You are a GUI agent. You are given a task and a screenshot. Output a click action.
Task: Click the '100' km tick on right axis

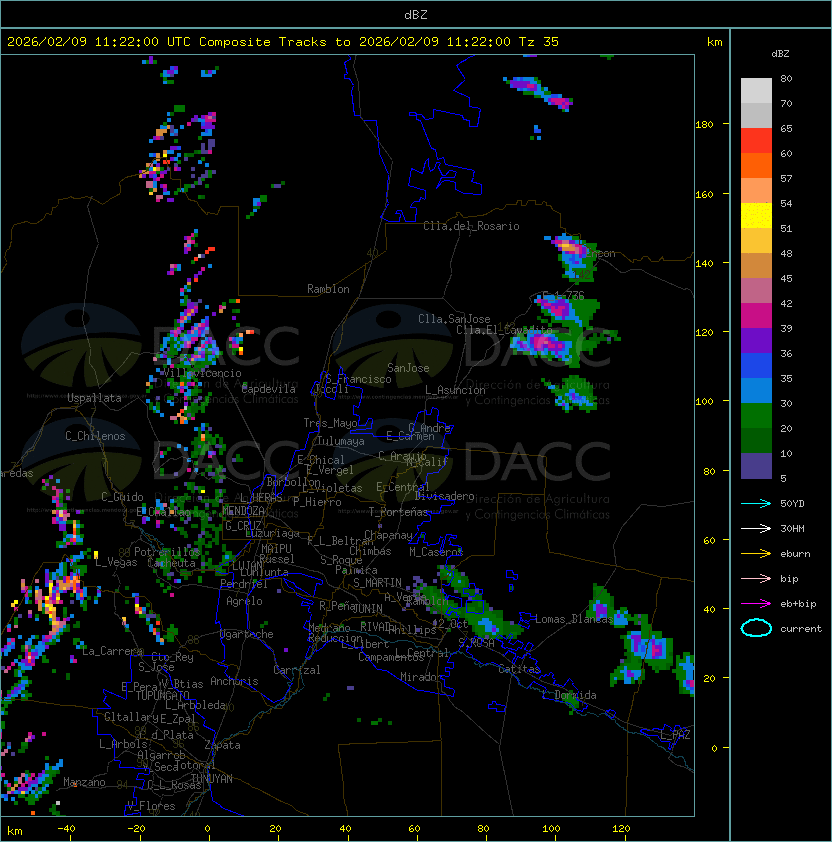point(704,401)
